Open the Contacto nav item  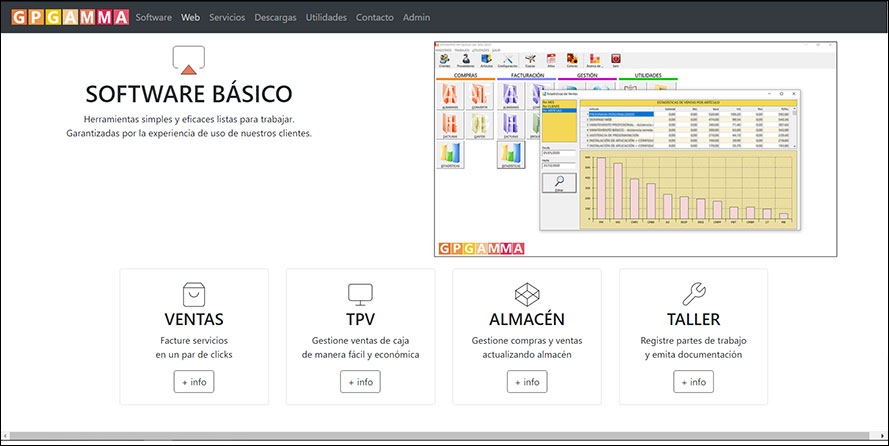click(374, 18)
